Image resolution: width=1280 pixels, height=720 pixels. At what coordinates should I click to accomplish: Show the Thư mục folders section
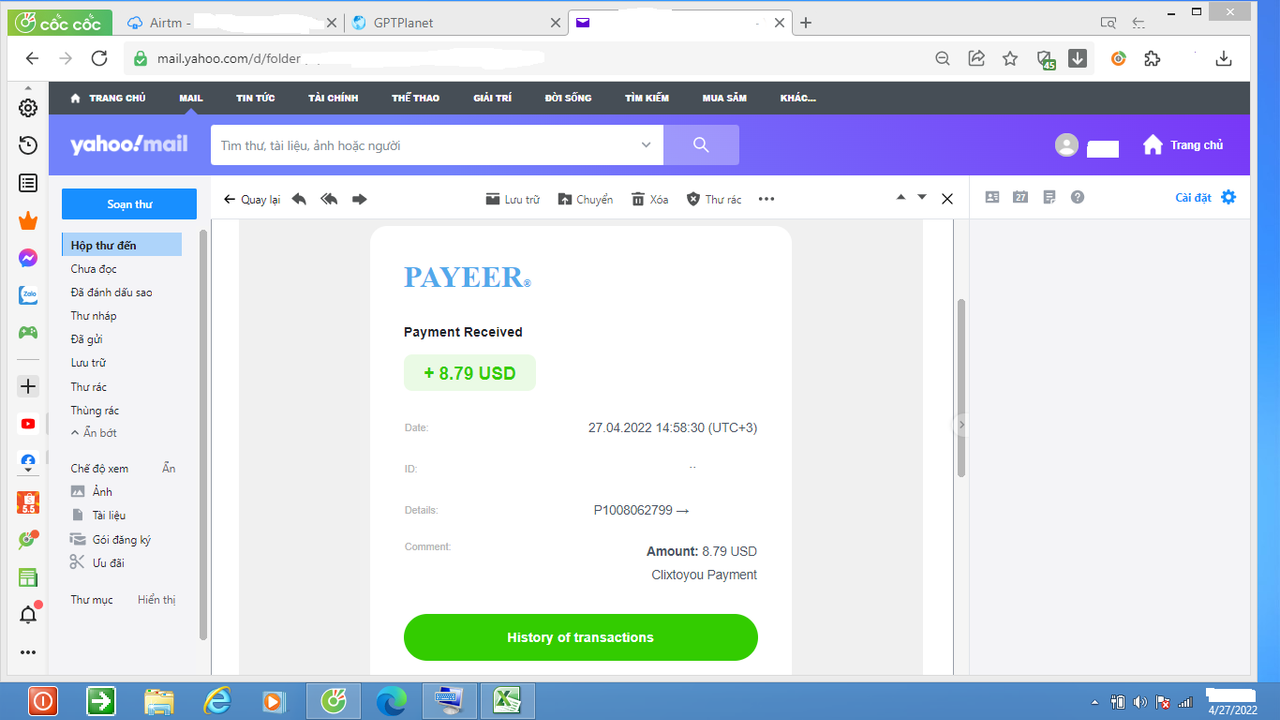(156, 600)
